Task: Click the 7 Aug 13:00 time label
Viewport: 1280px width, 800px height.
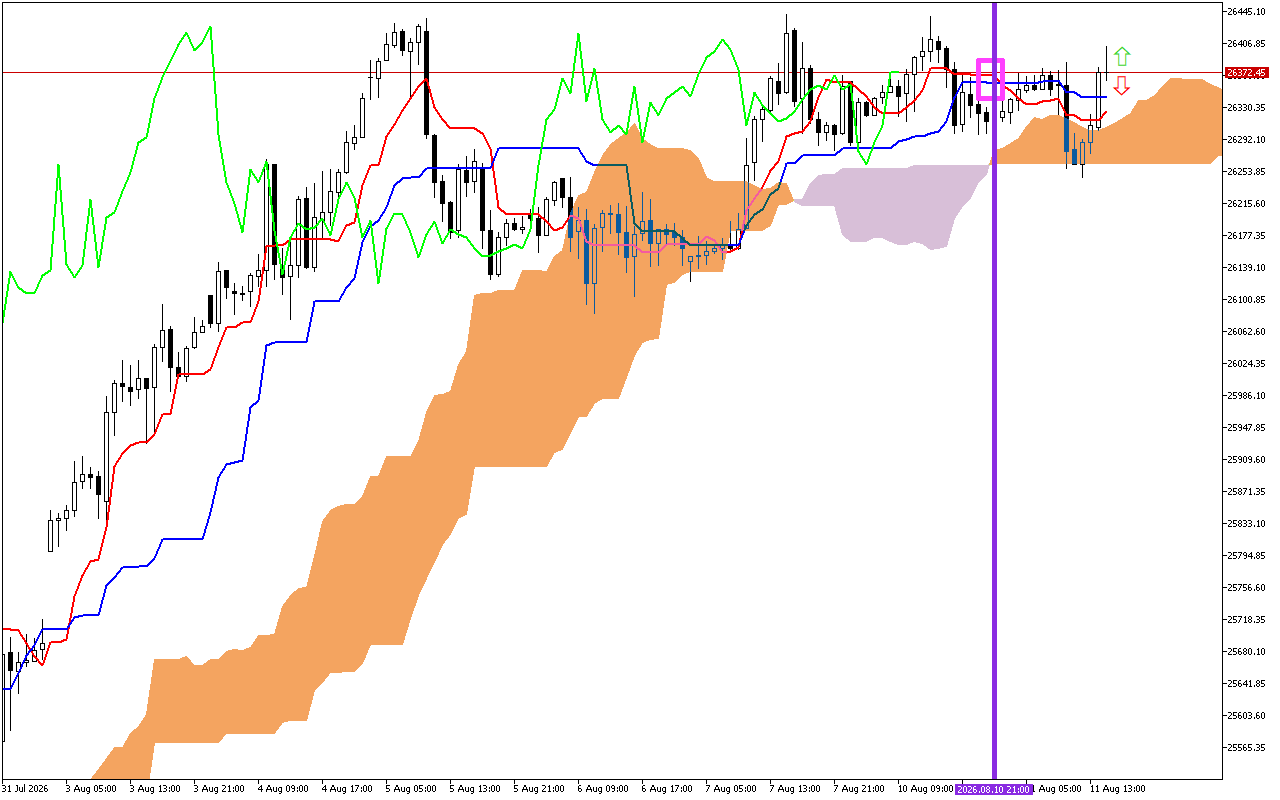Action: tap(795, 789)
